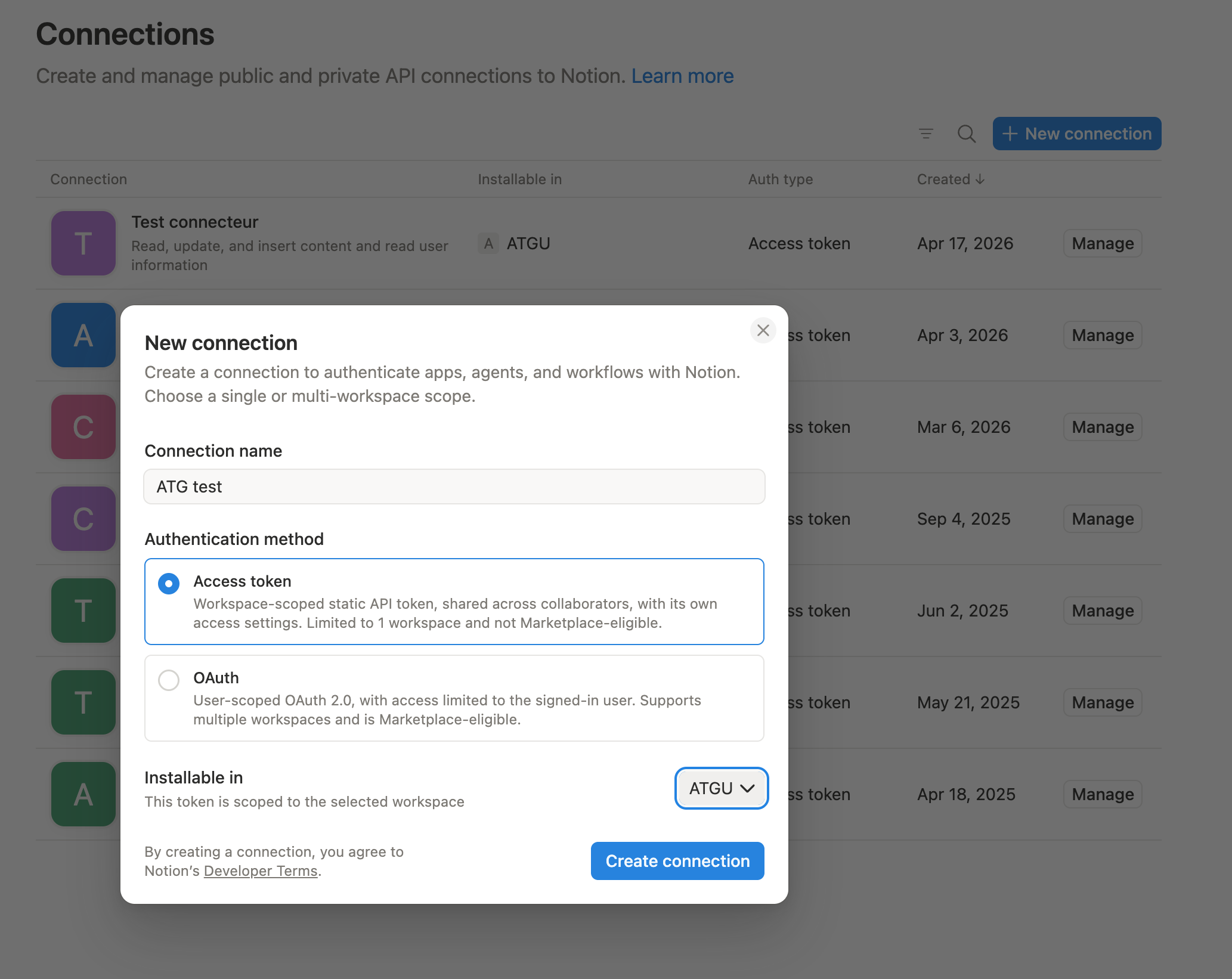The height and width of the screenshot is (979, 1232).
Task: Click the Connection column header
Action: point(88,179)
